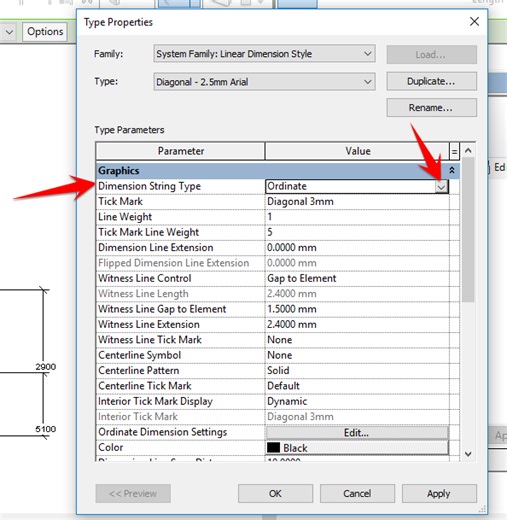
Task: Click the scrollbar up arrow
Action: [468, 151]
